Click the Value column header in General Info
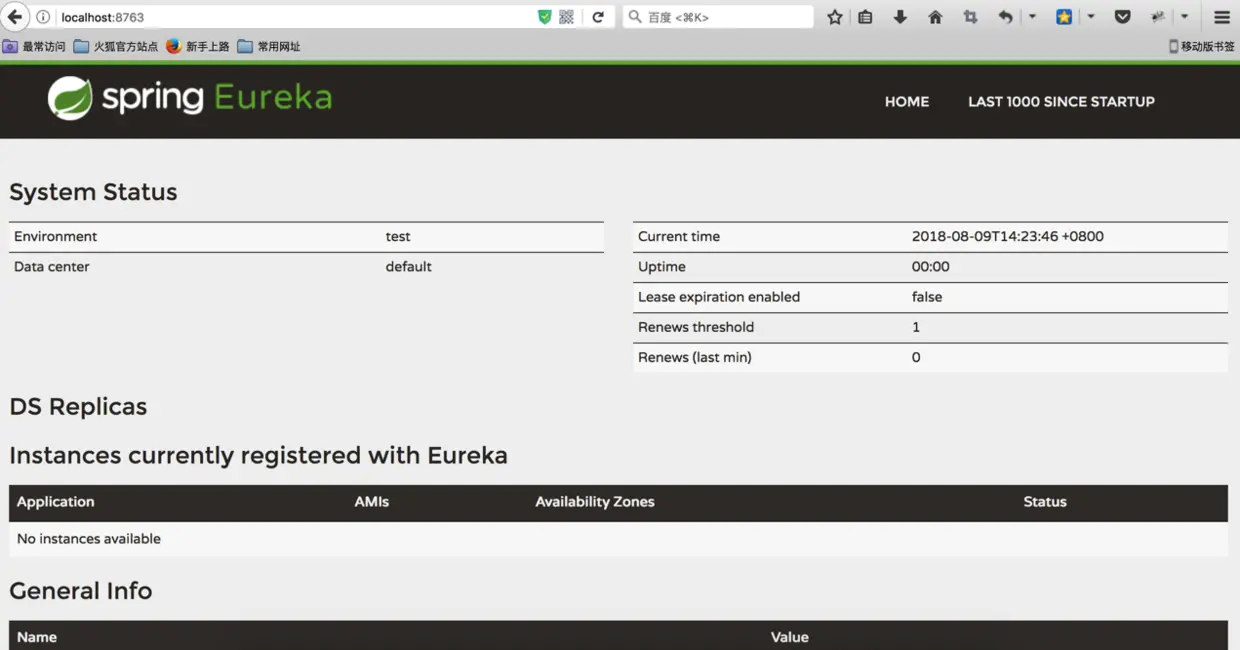The image size is (1240, 650). click(790, 637)
